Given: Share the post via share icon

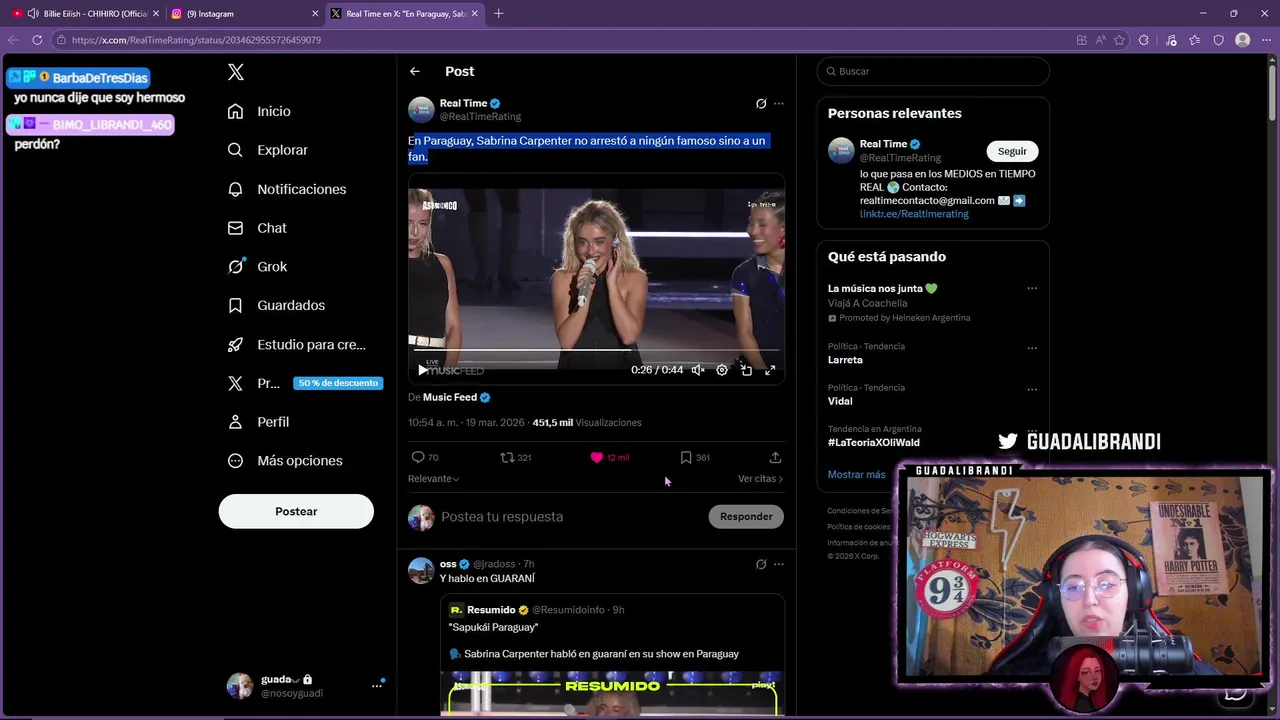Looking at the screenshot, I should click(775, 457).
